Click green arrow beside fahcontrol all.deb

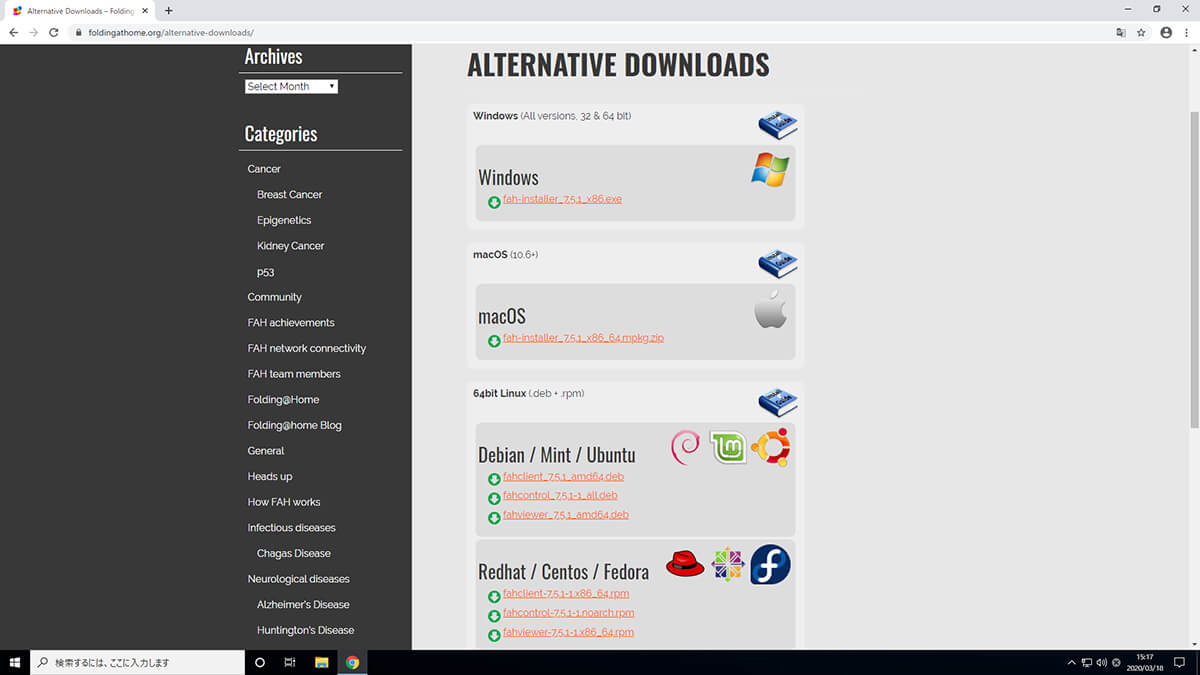click(x=494, y=498)
